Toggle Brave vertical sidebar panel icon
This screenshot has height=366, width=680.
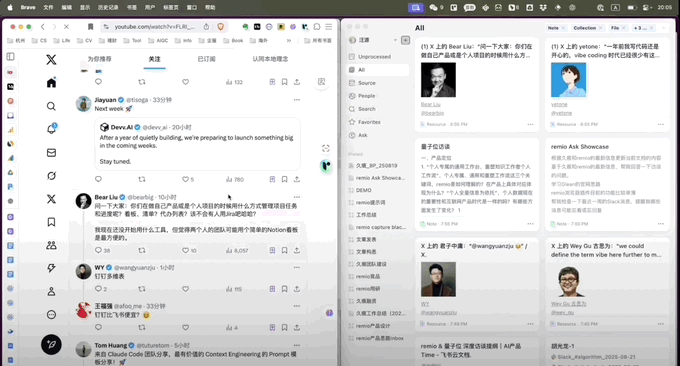tap(10, 56)
